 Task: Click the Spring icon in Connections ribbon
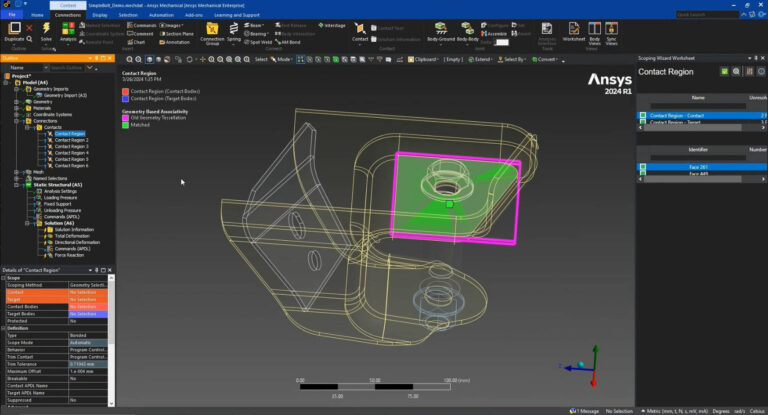tap(234, 28)
